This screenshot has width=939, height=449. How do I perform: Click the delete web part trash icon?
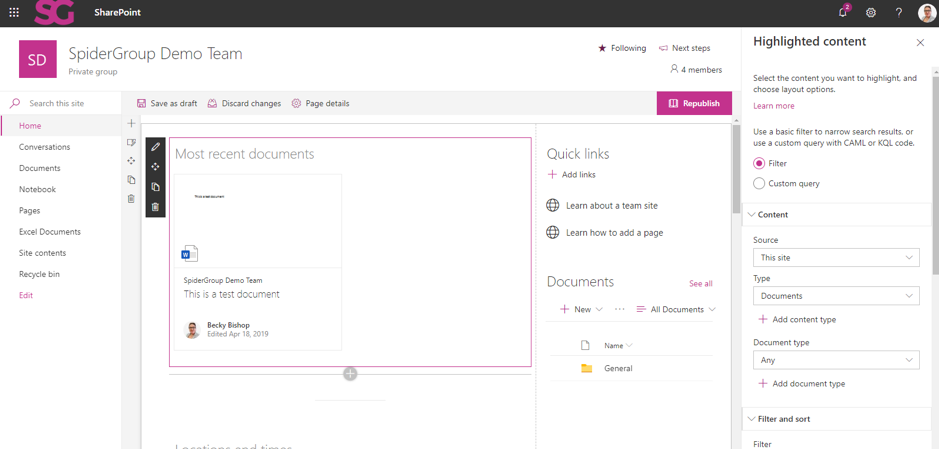155,207
